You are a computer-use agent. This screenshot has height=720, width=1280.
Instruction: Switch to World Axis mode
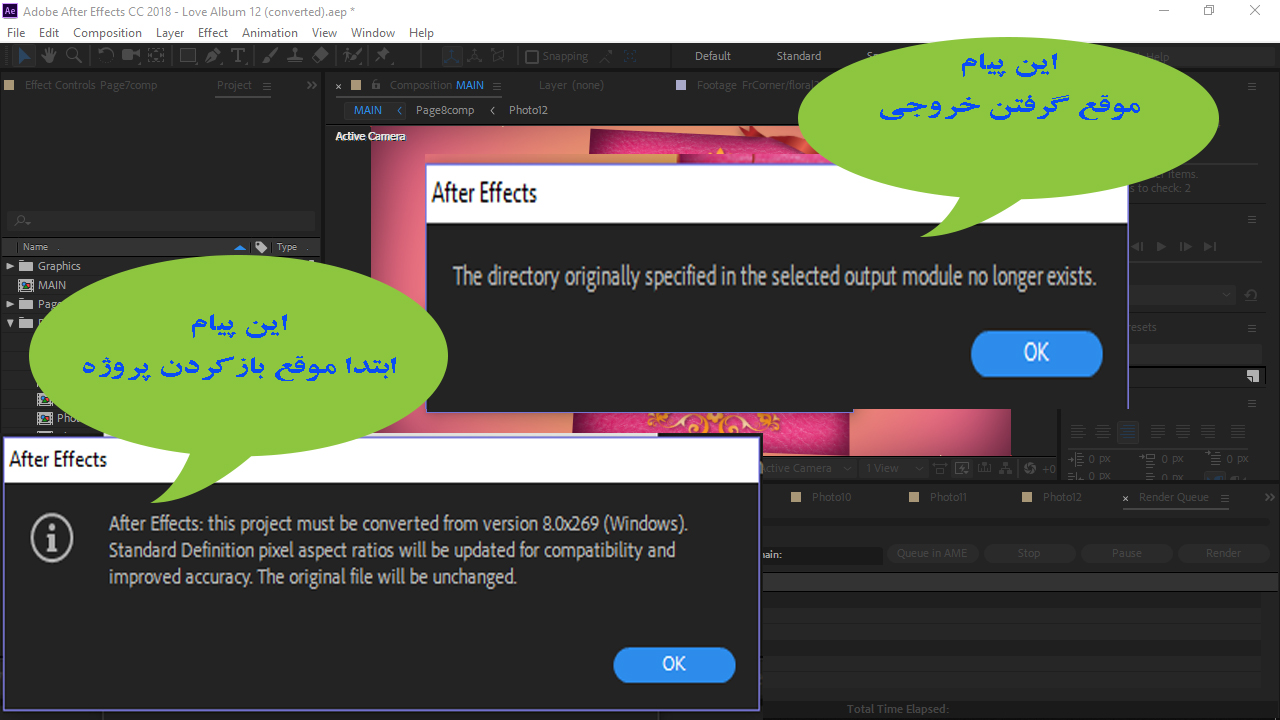[476, 56]
